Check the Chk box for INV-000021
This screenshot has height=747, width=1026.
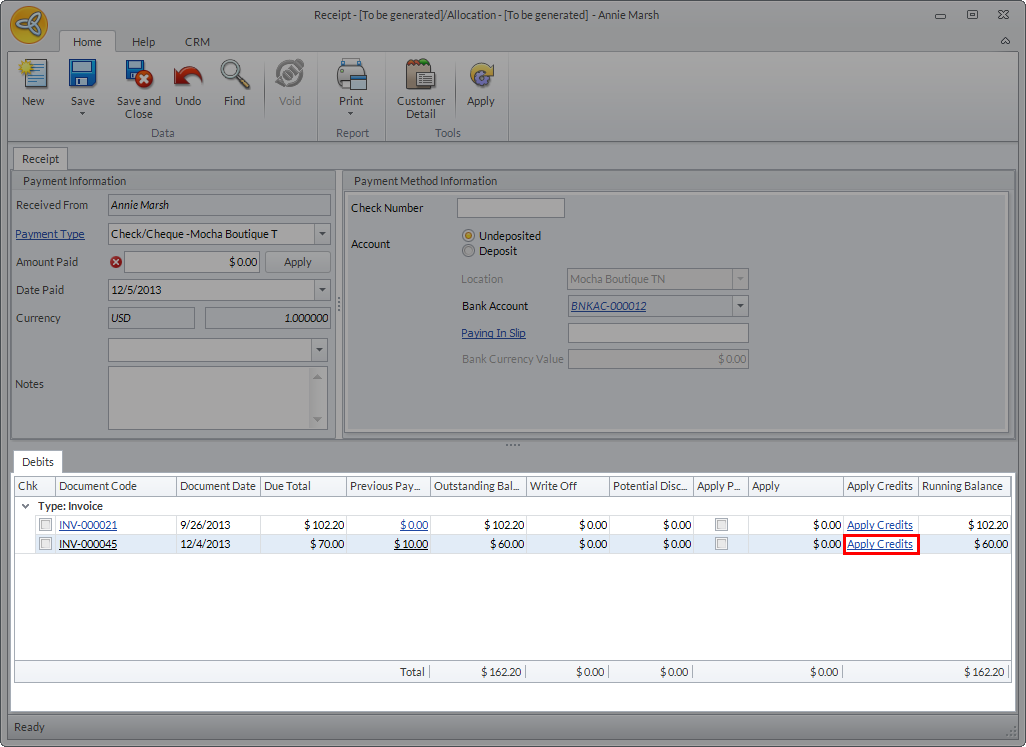click(45, 525)
